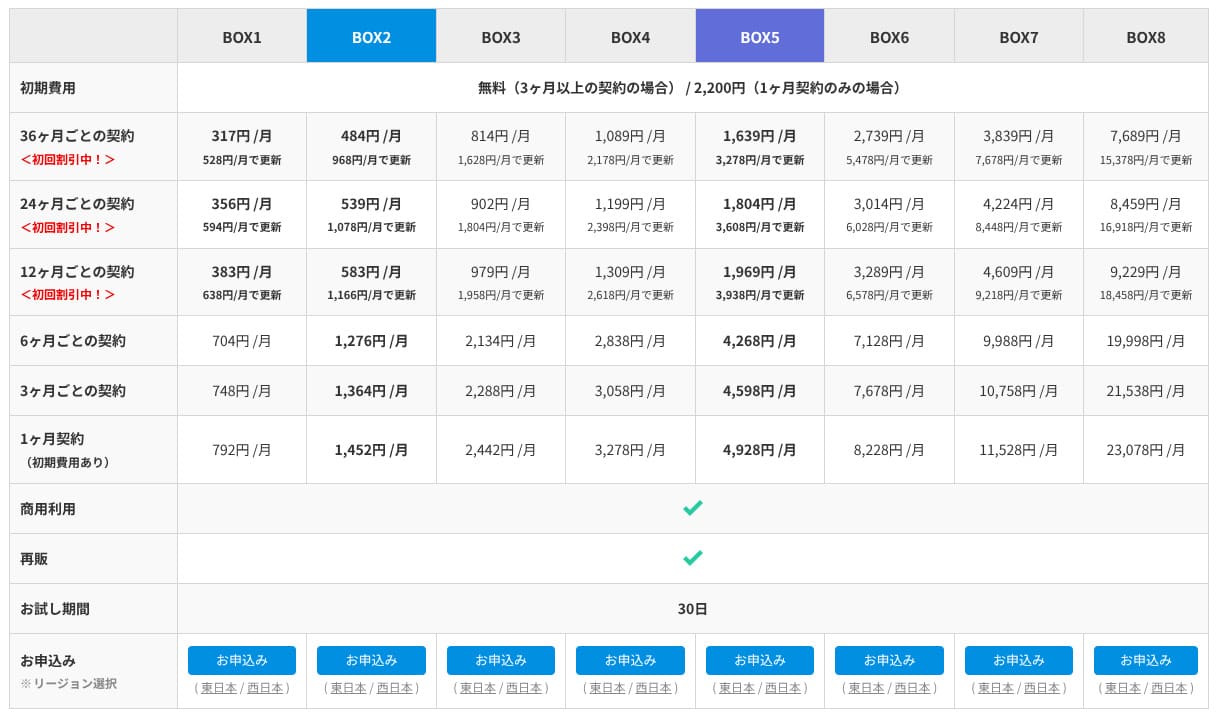Image resolution: width=1220 pixels, height=718 pixels.
Task: Select the highlighted blue BOX2 column header
Action: [371, 37]
